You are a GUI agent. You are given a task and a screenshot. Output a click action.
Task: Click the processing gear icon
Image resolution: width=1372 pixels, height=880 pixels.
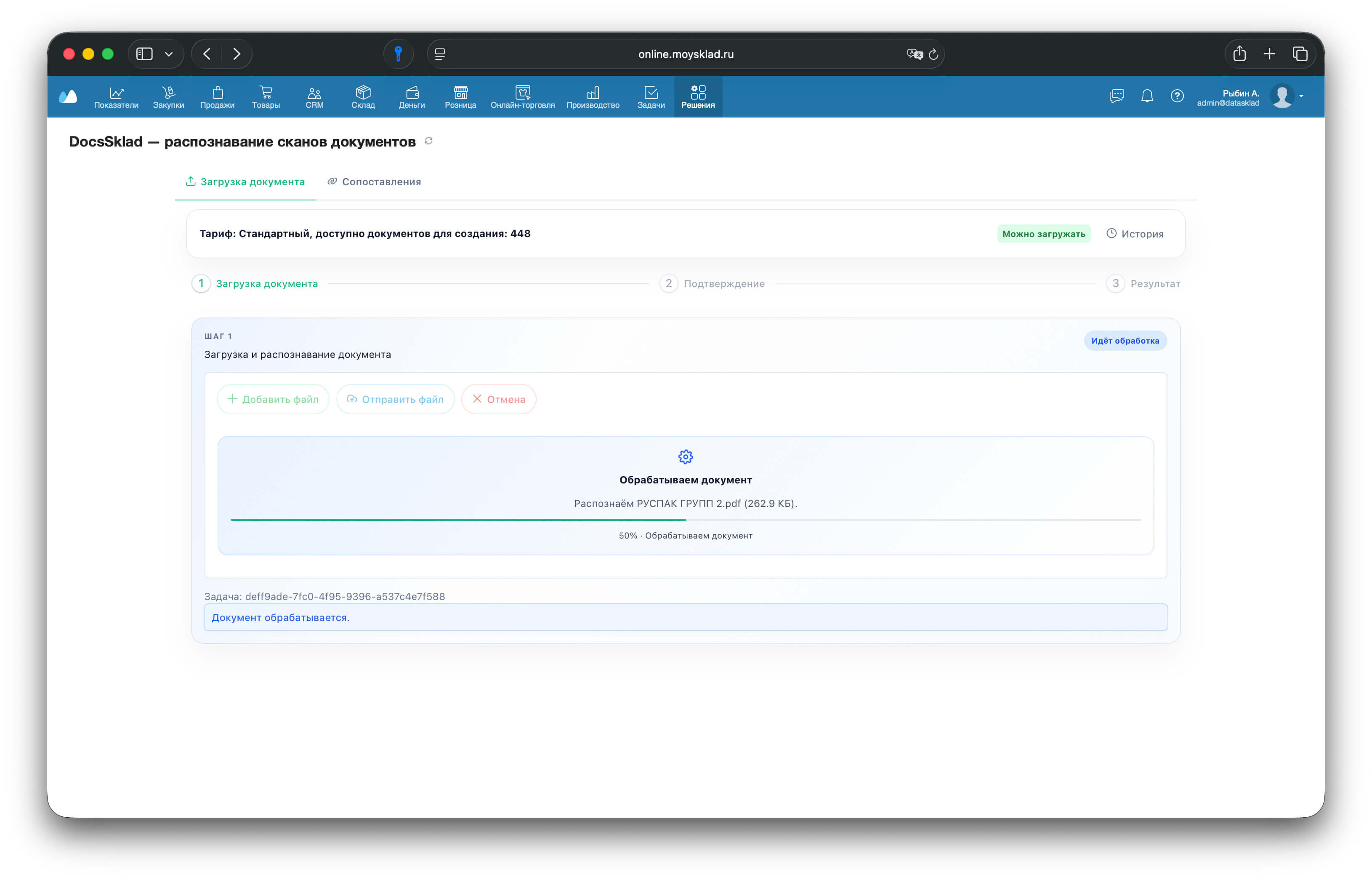tap(686, 456)
